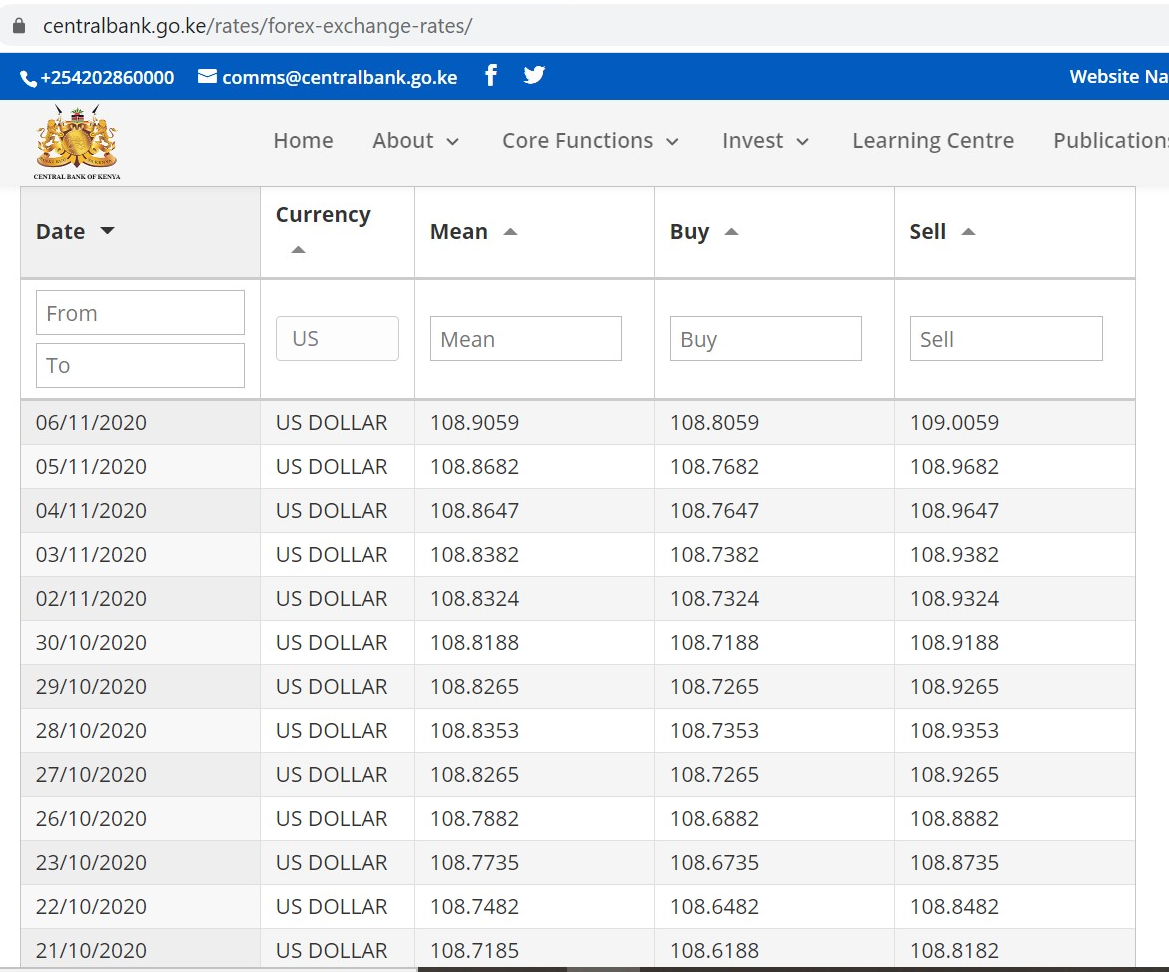
Task: Click the phone icon in top bar
Action: [x=28, y=78]
